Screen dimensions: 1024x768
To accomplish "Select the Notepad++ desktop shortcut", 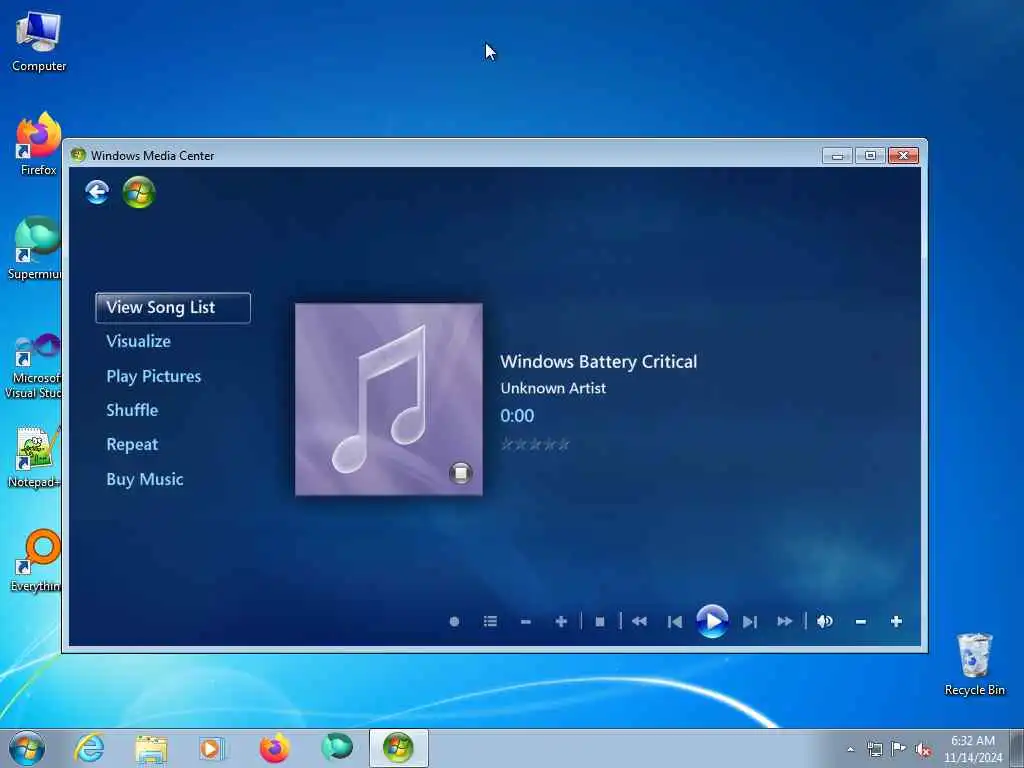I will click(x=35, y=456).
